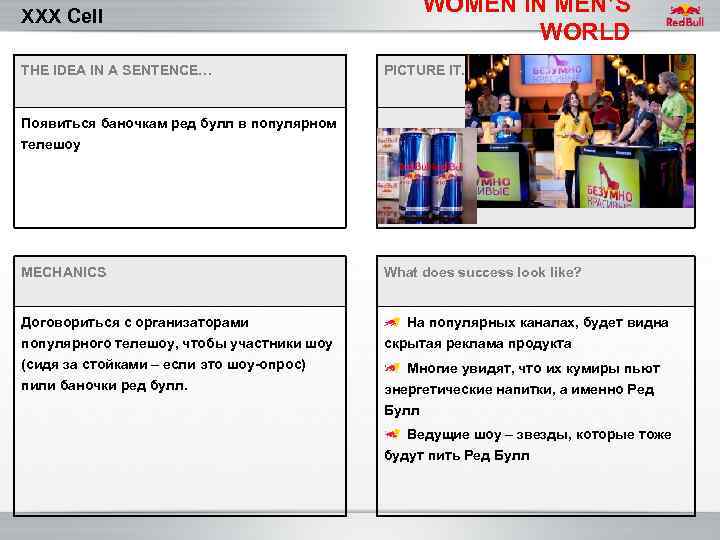Screen dimensions: 720x540
Task: Click the line 'пили баночки ред булл.'
Action: (104, 385)
